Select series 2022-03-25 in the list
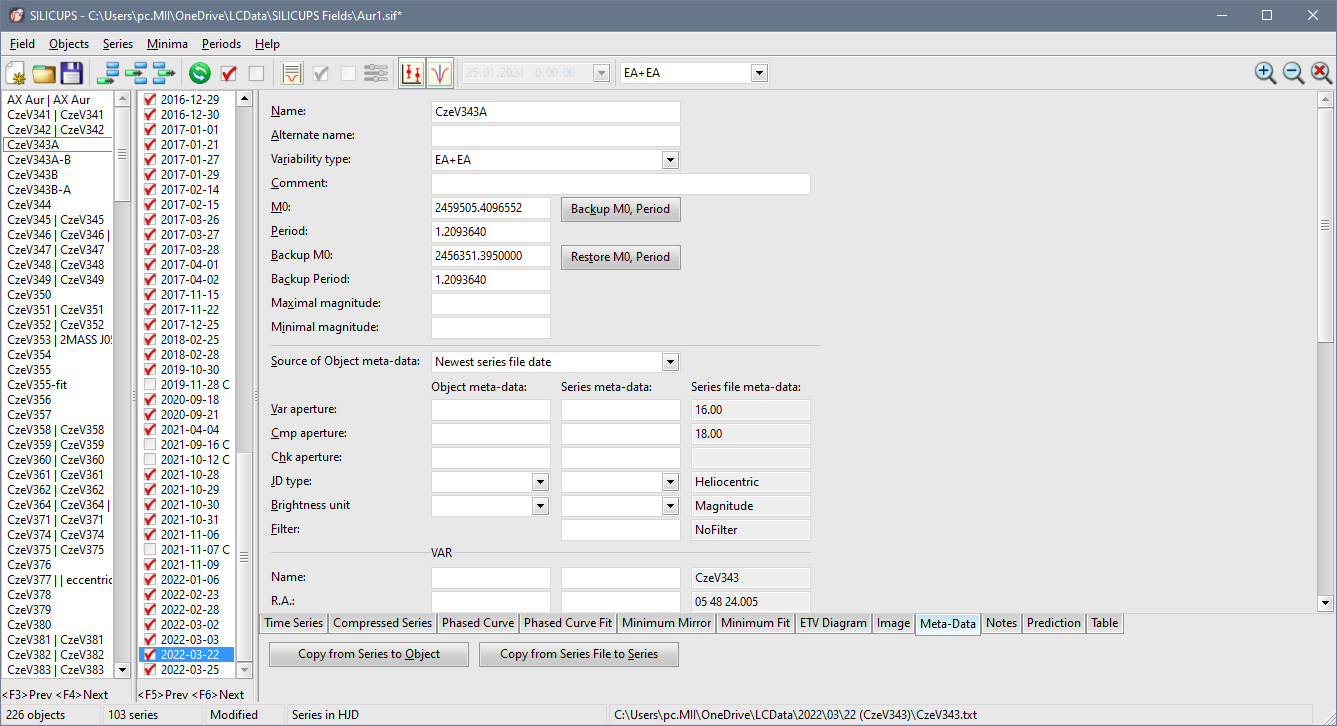Viewport: 1337px width, 726px height. [189, 670]
